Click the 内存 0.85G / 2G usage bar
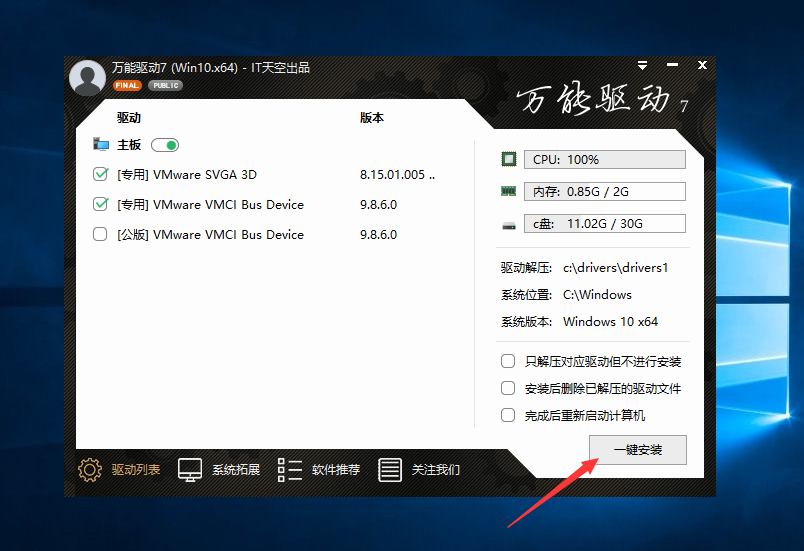The width and height of the screenshot is (804, 551). [605, 192]
